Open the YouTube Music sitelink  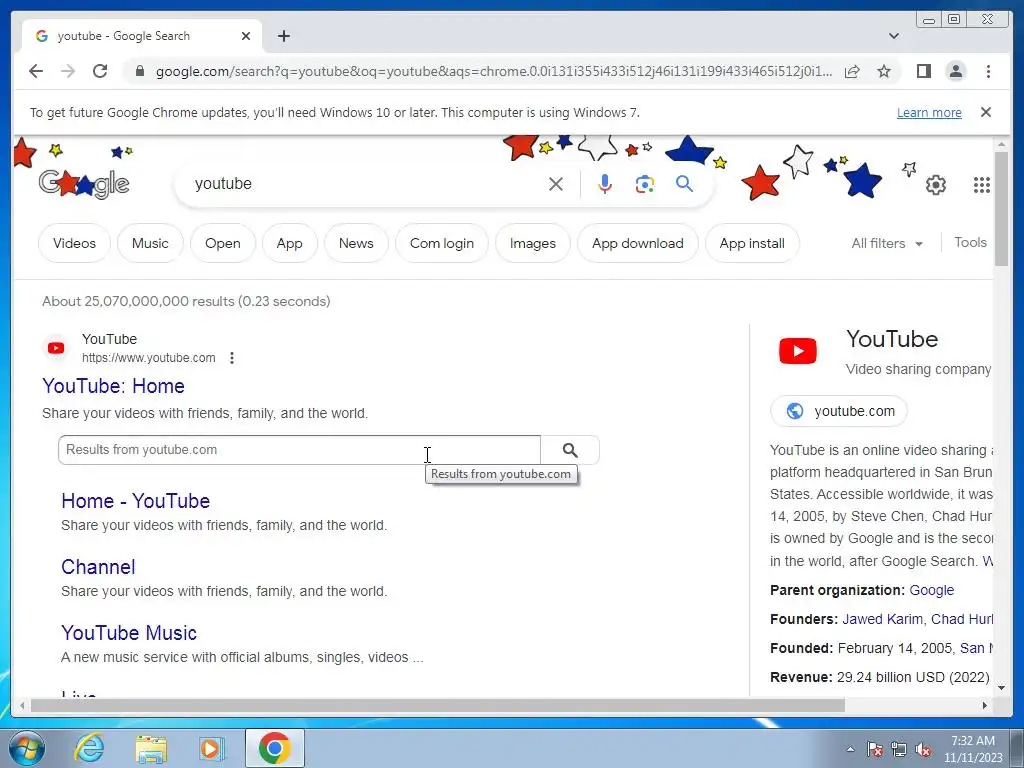click(129, 633)
